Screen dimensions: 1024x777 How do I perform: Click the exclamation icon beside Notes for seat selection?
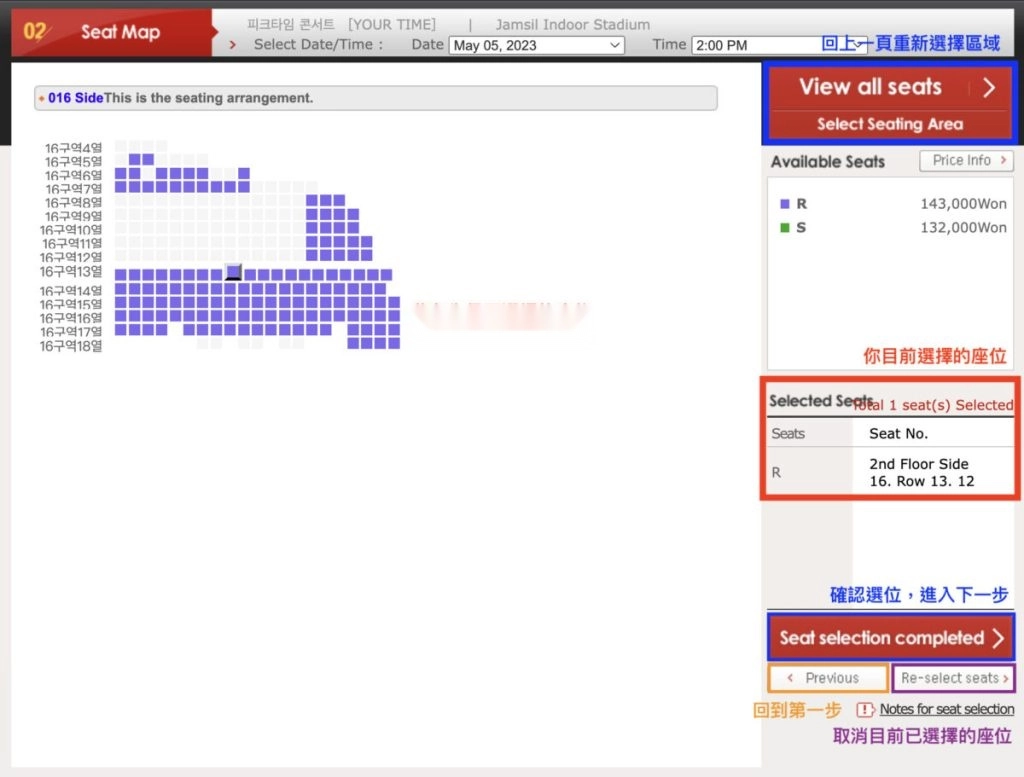865,709
